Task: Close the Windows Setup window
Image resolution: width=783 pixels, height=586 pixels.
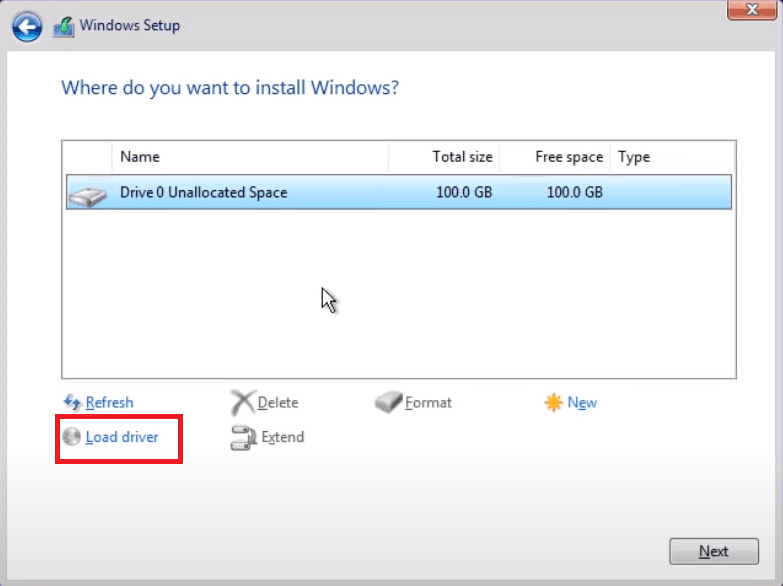Action: click(752, 9)
